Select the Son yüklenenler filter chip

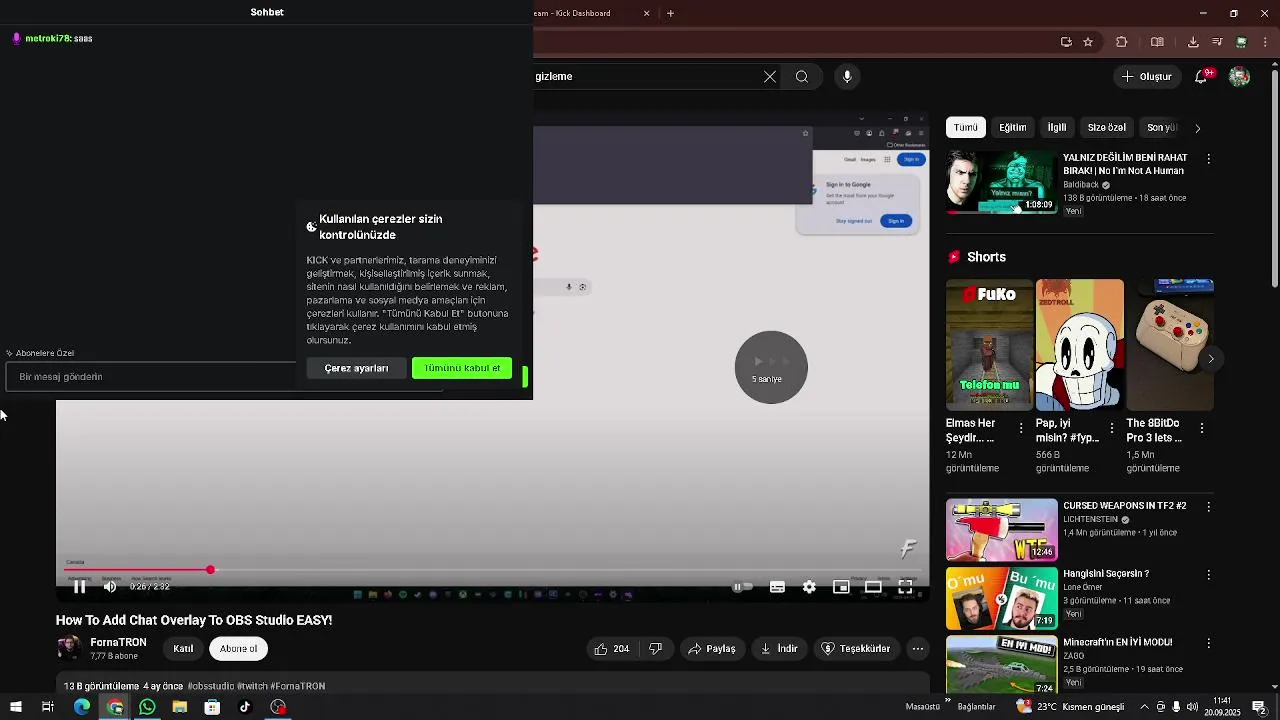[x=1162, y=128]
